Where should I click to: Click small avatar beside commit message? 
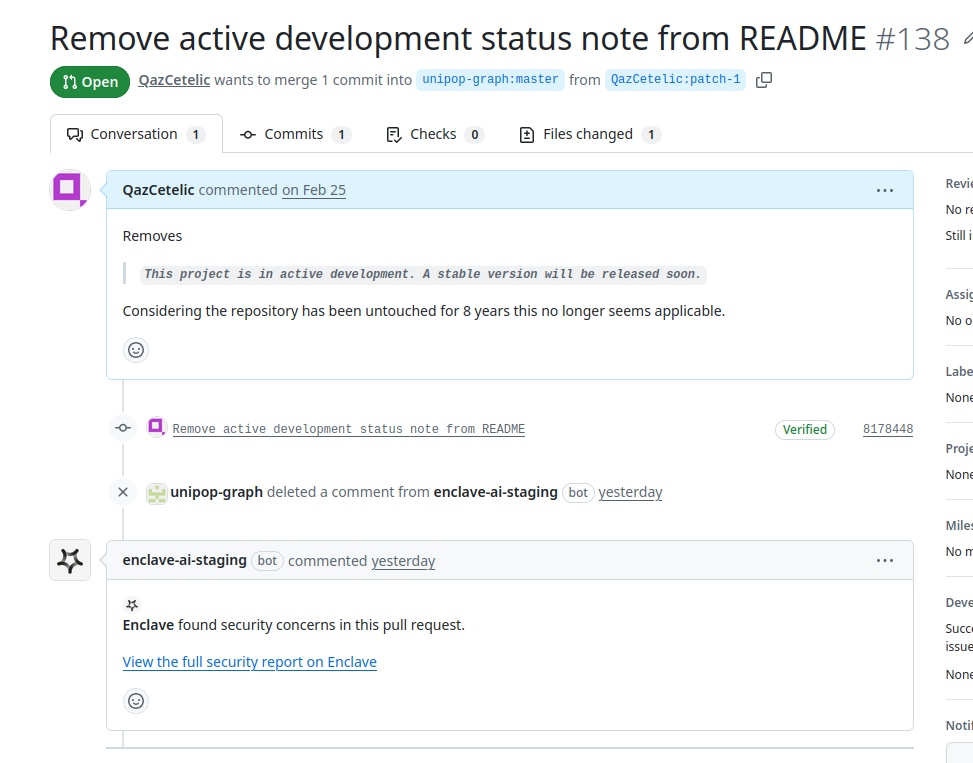[157, 428]
